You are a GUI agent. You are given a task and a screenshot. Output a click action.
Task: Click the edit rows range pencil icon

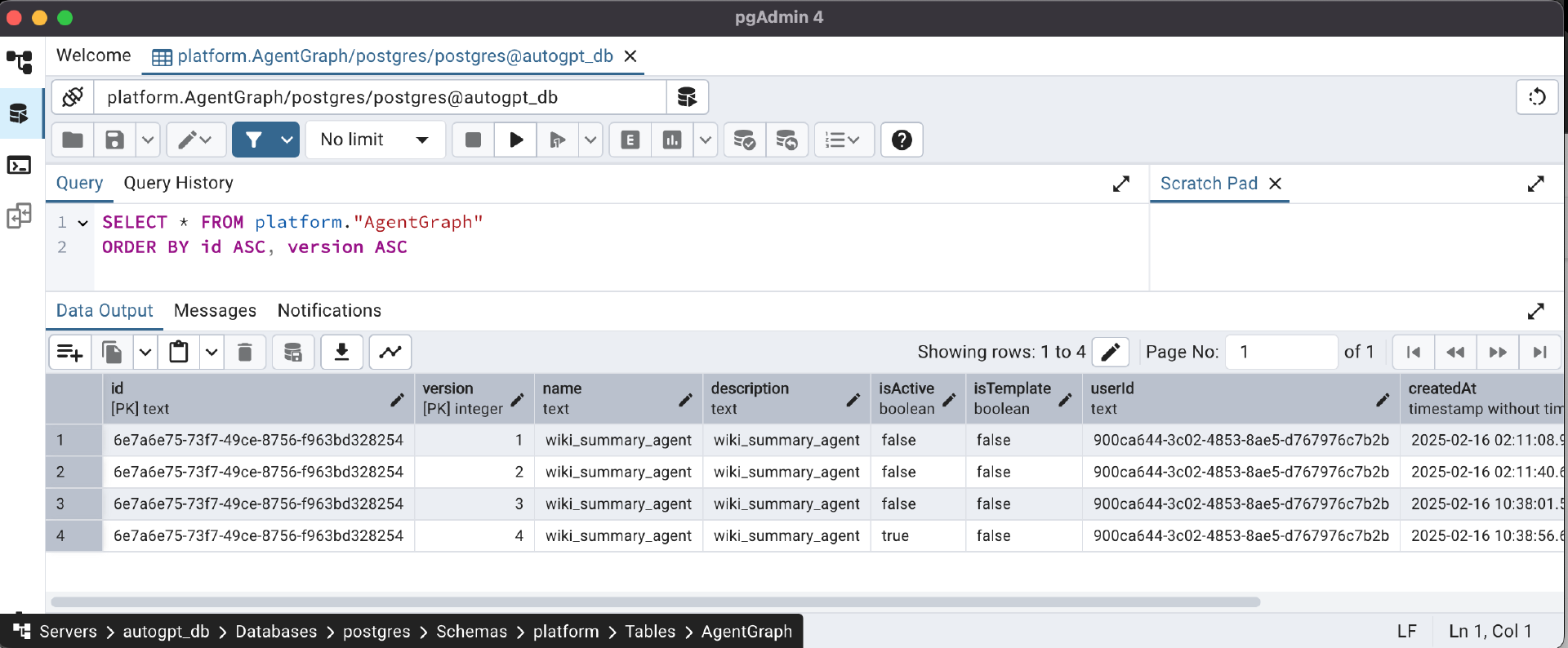1110,352
